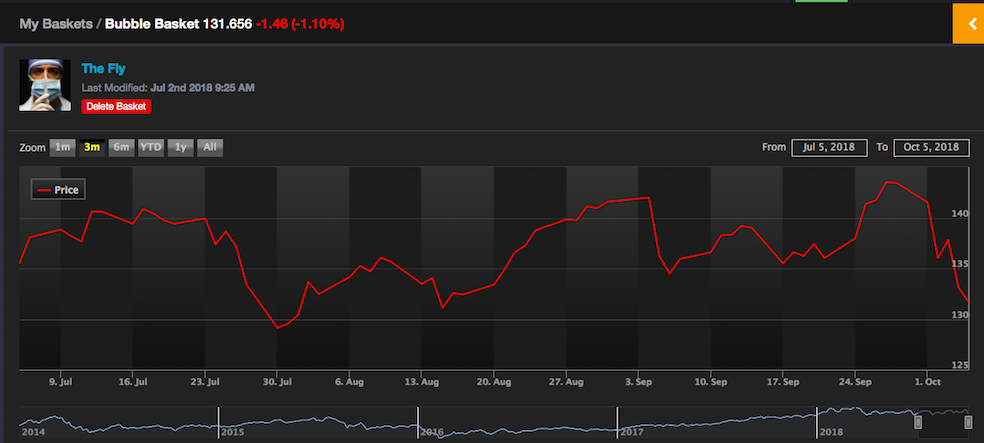The image size is (984, 443).
Task: Click the 2015 label in navigator
Action: tap(232, 432)
